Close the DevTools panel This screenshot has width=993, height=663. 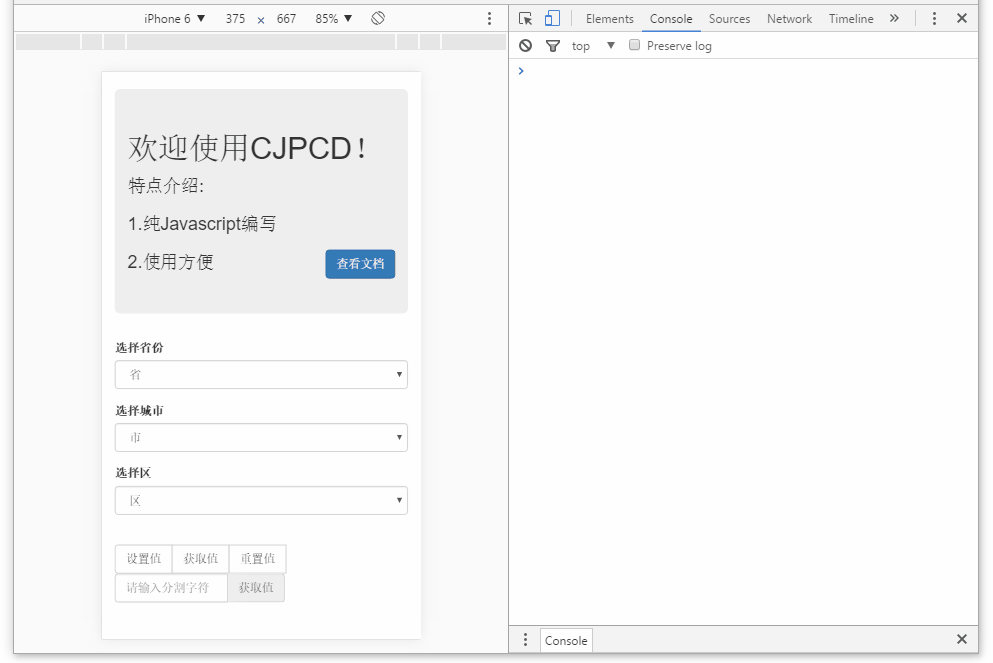pyautogui.click(x=962, y=18)
